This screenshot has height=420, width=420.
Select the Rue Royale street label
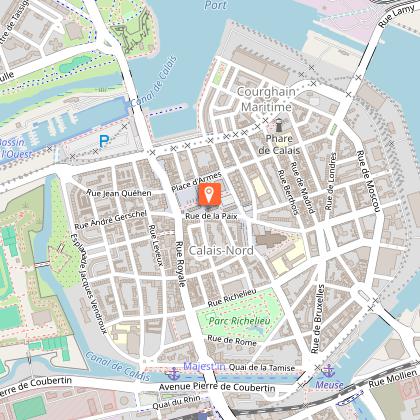click(180, 264)
